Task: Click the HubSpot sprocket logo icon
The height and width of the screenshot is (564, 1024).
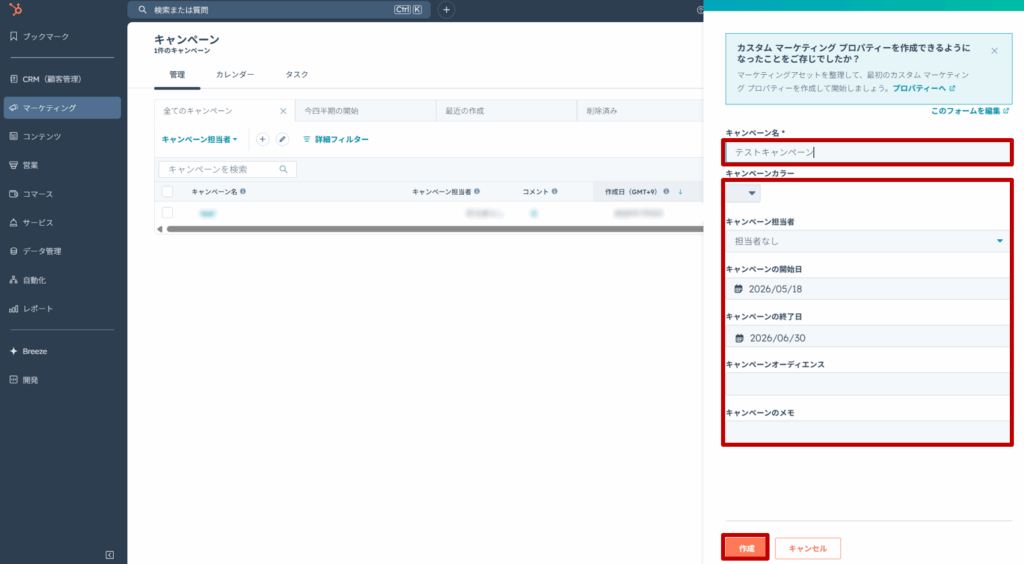Action: (x=16, y=9)
